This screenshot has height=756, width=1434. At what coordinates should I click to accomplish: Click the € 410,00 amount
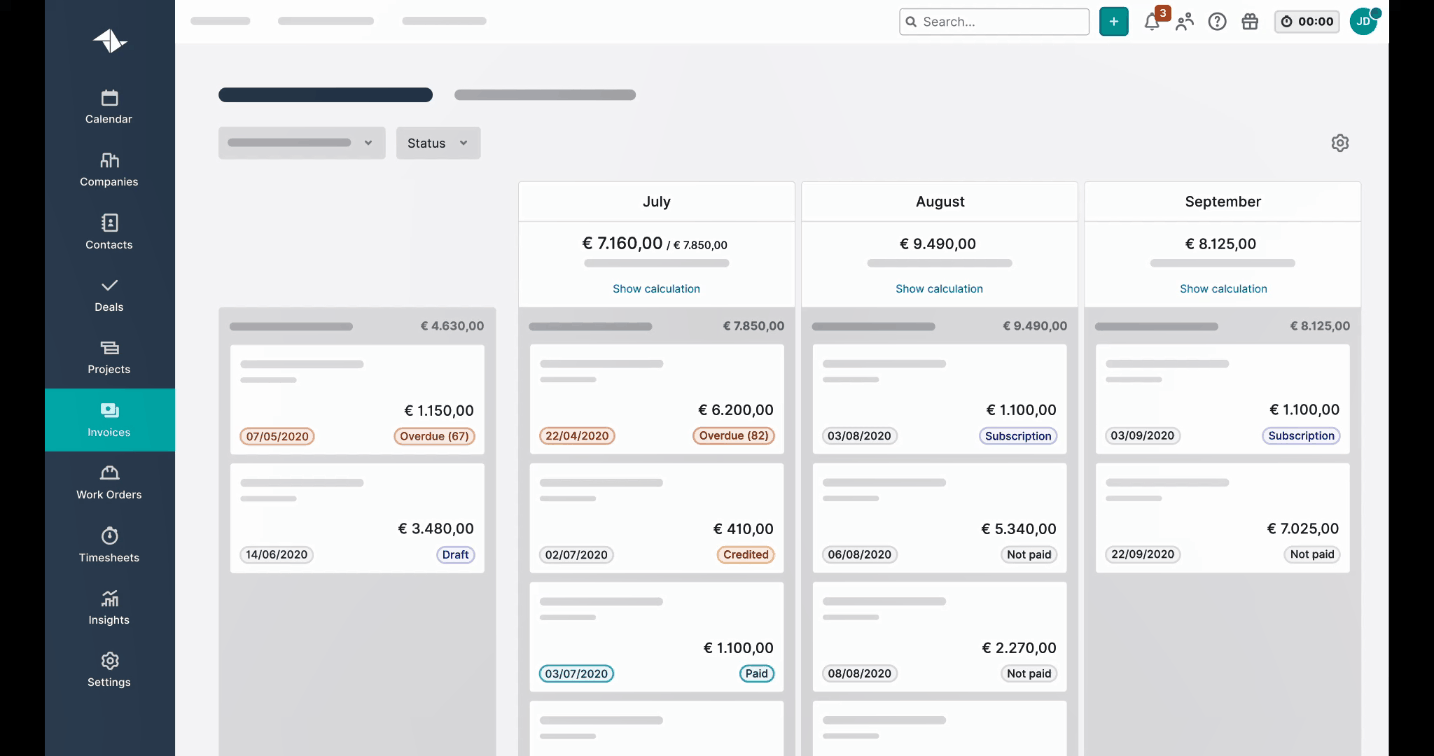tap(743, 529)
